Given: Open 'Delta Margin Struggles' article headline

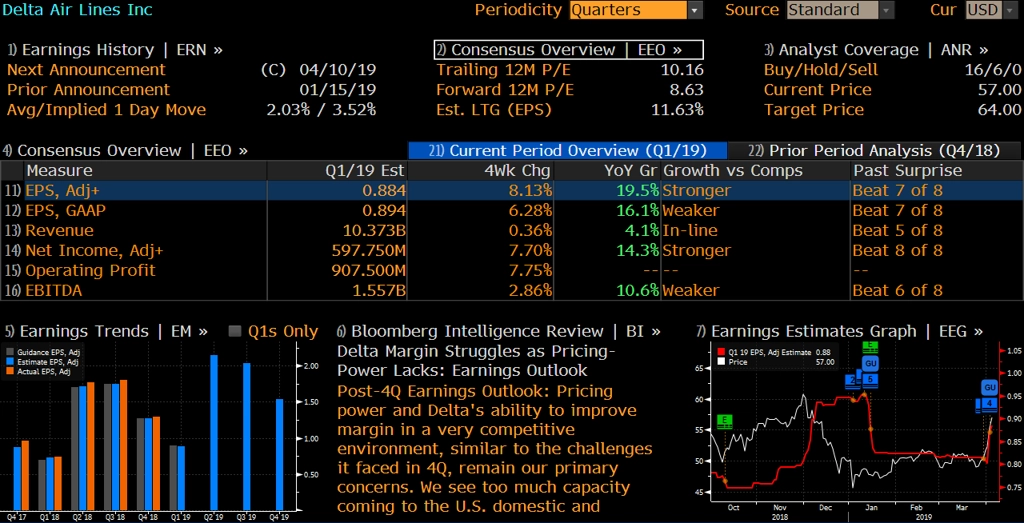Looking at the screenshot, I should click(476, 361).
